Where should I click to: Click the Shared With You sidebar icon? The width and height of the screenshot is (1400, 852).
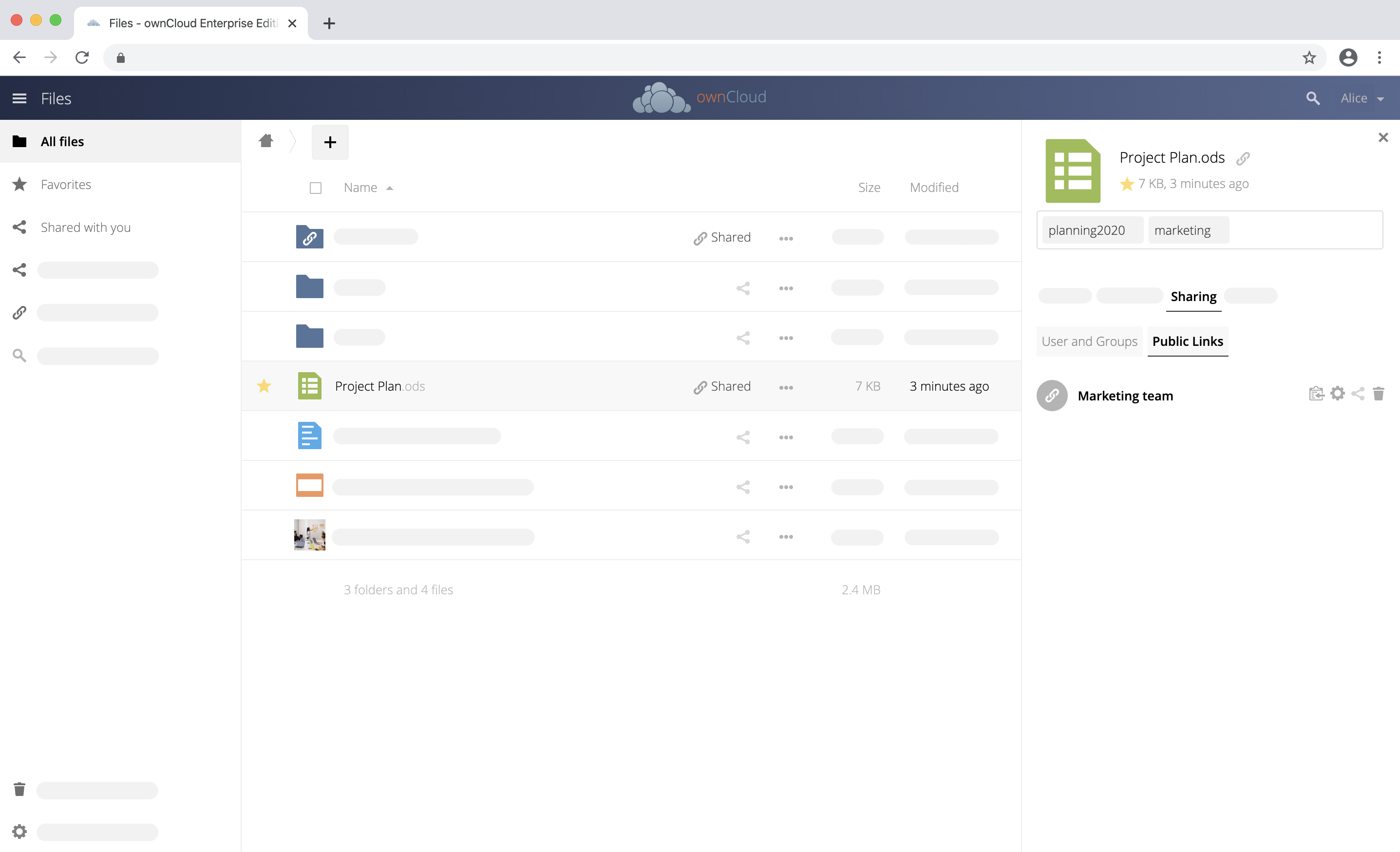(x=20, y=227)
